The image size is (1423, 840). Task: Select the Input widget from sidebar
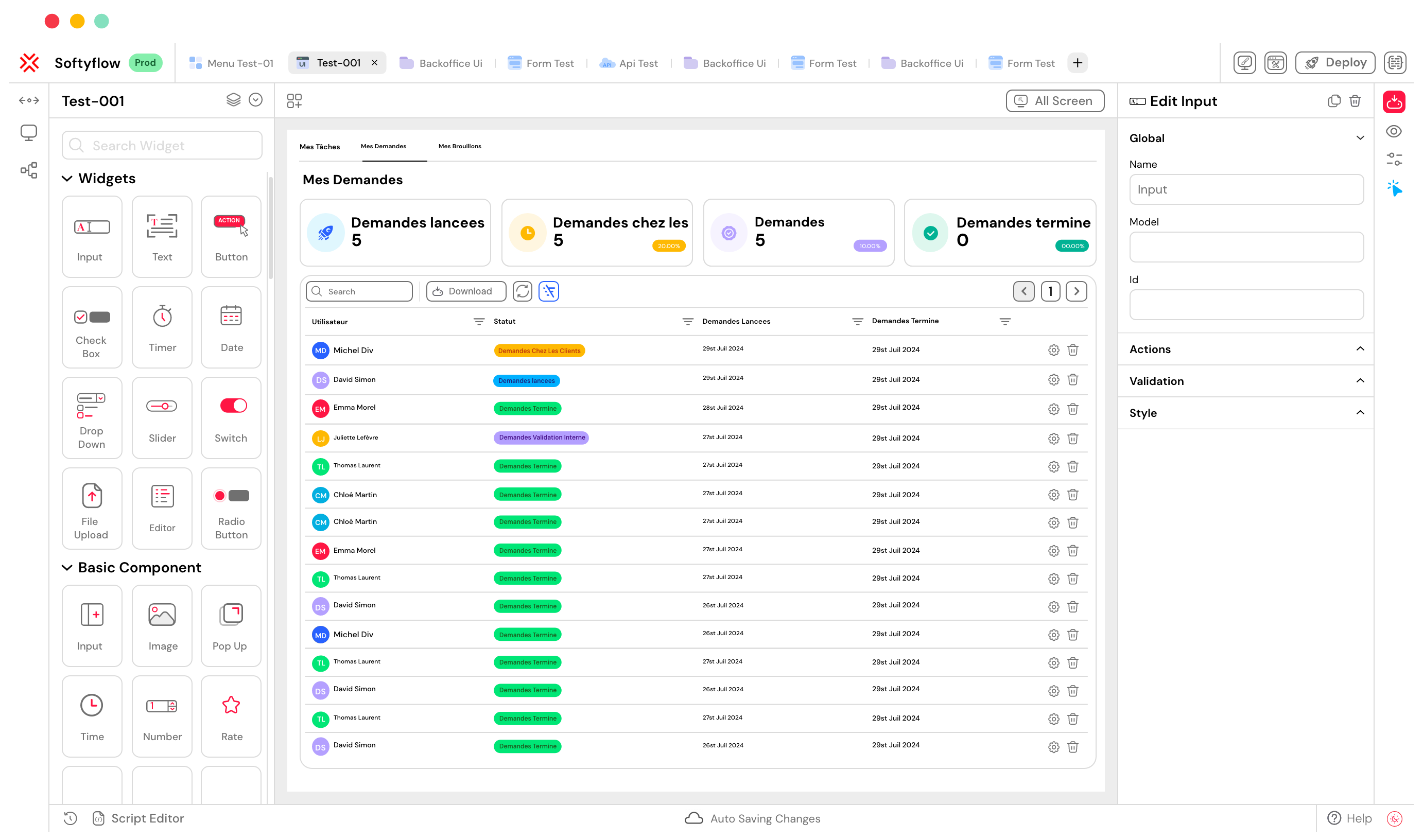point(90,235)
